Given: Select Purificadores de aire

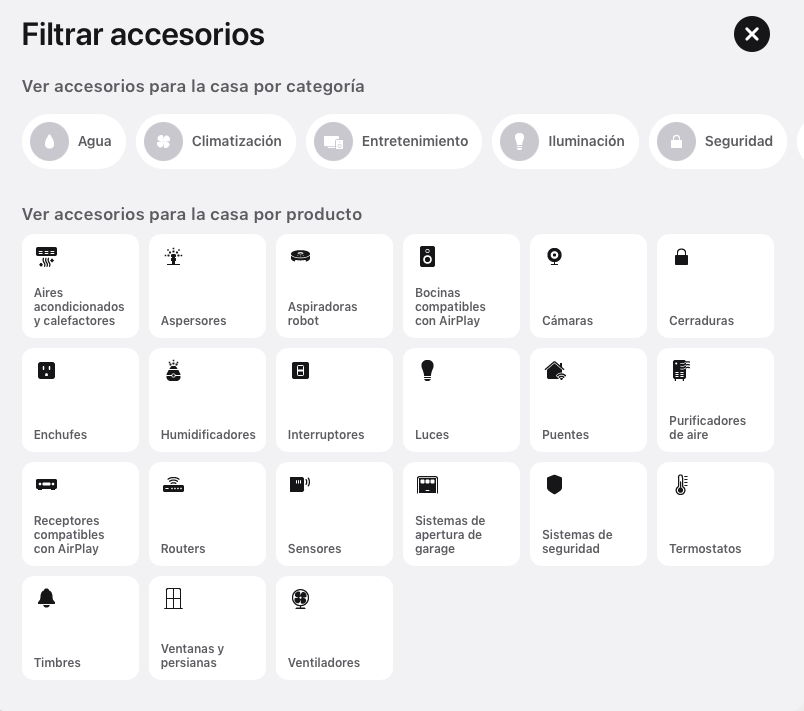Looking at the screenshot, I should [x=715, y=399].
